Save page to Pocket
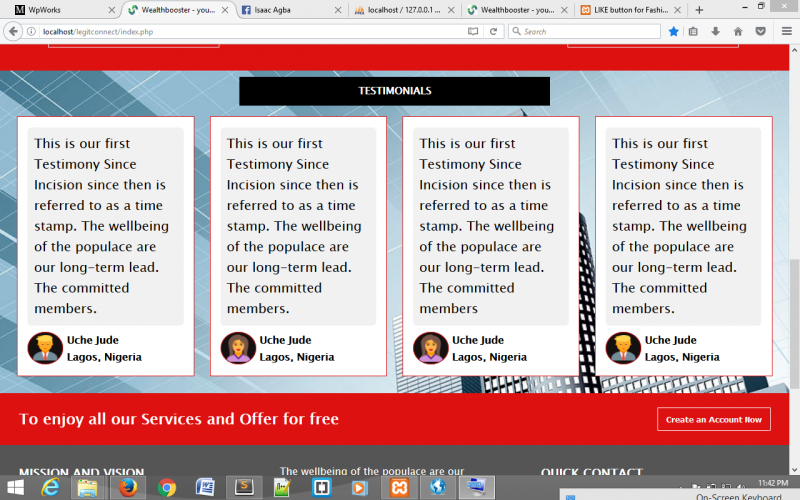Image resolution: width=800 pixels, height=500 pixels. (x=760, y=32)
